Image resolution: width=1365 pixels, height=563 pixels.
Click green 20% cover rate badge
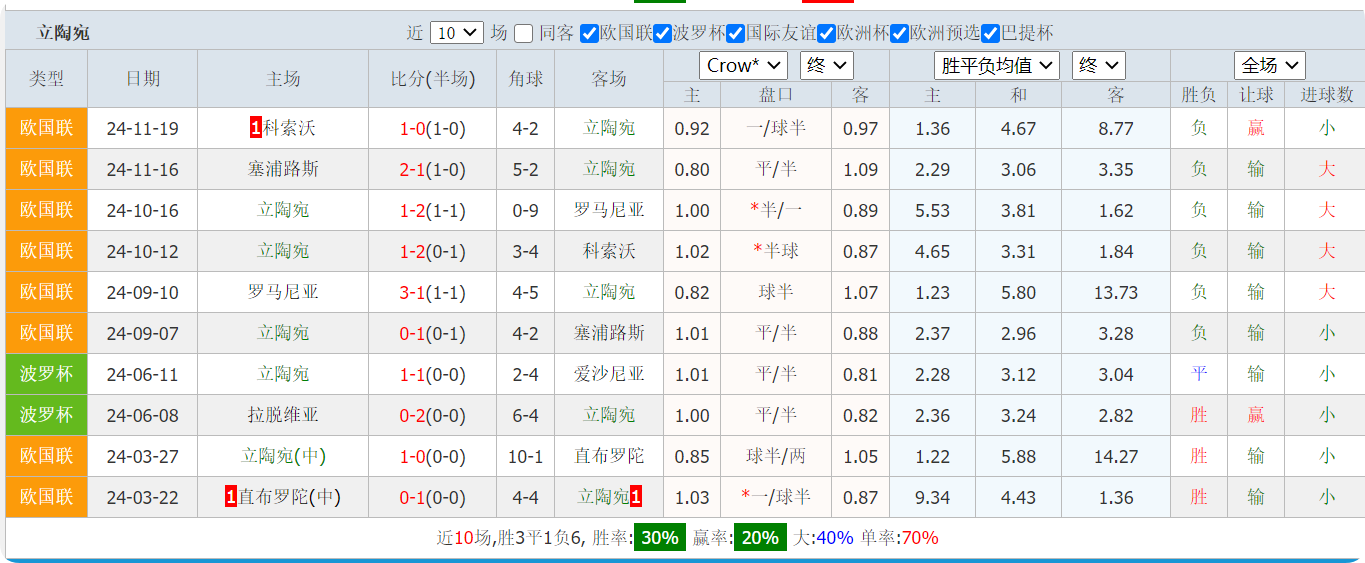tap(760, 538)
